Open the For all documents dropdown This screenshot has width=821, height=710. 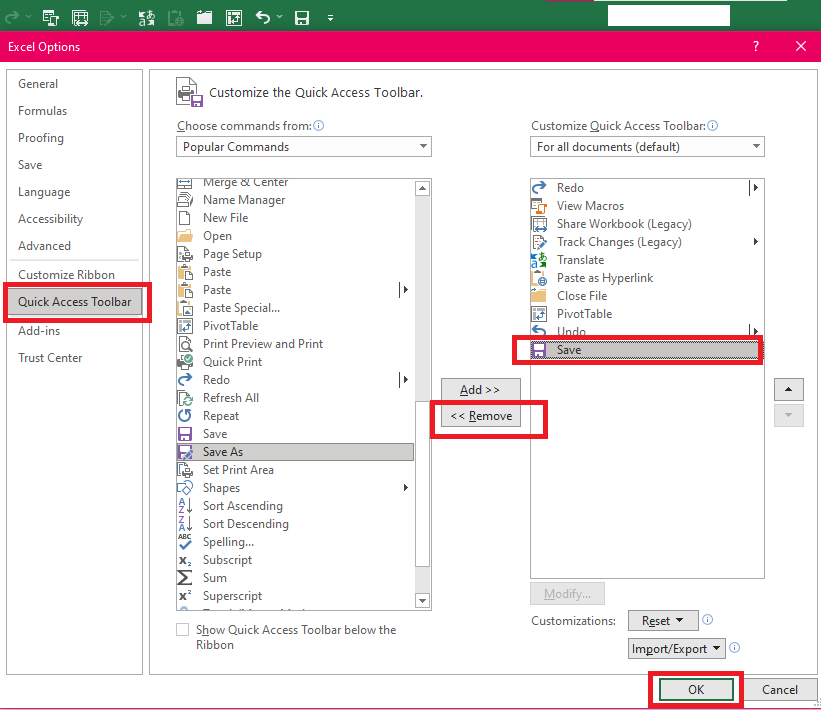(647, 147)
